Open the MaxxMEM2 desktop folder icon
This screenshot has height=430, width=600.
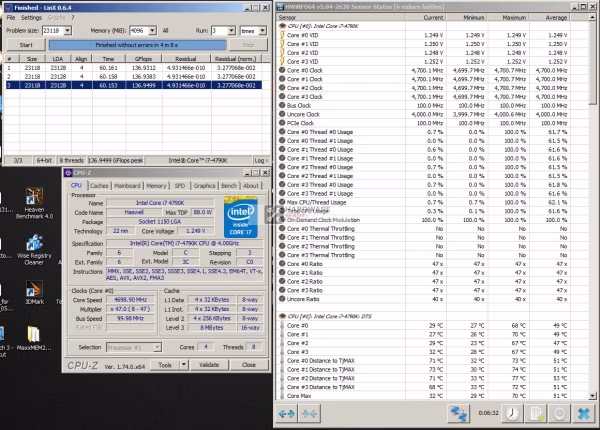click(34, 338)
